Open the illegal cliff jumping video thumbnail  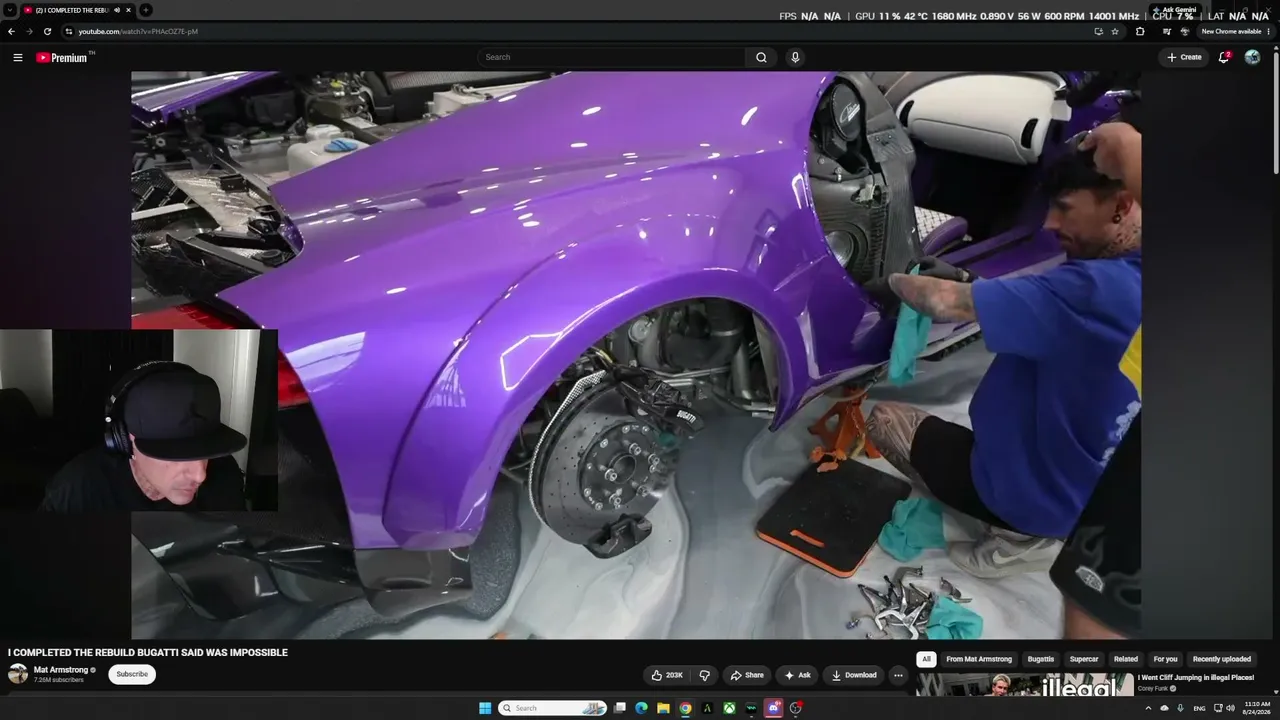point(1025,685)
